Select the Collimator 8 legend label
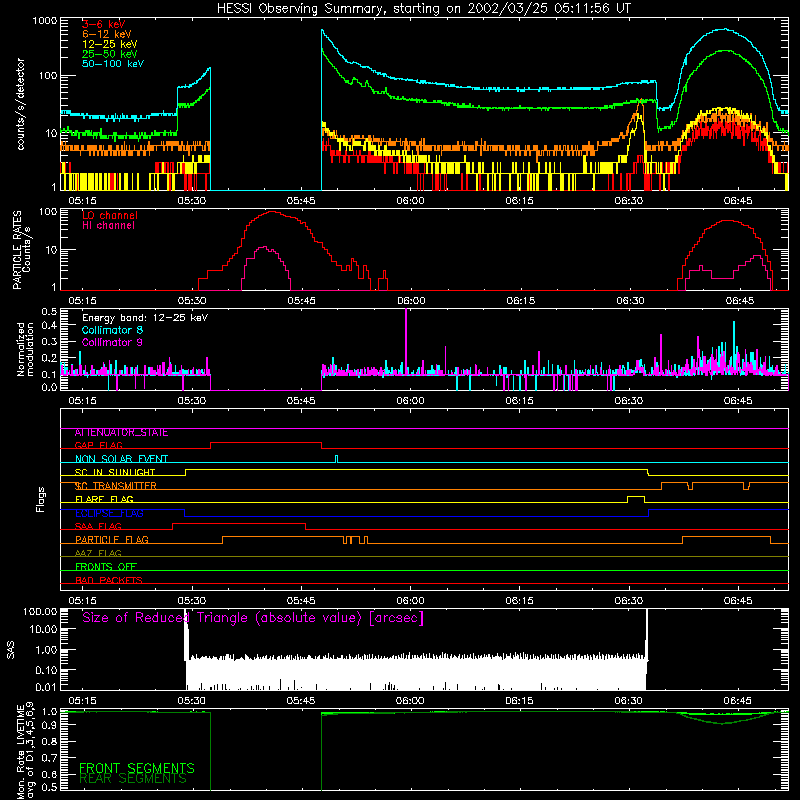Screen dimensions: 800x800 (112, 330)
